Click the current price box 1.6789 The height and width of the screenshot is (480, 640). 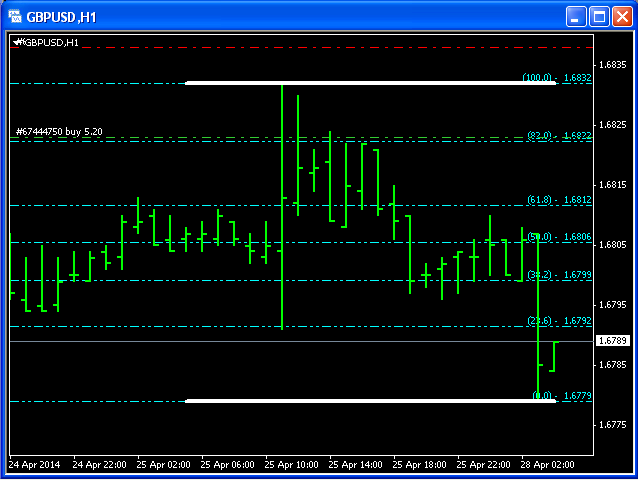click(613, 340)
